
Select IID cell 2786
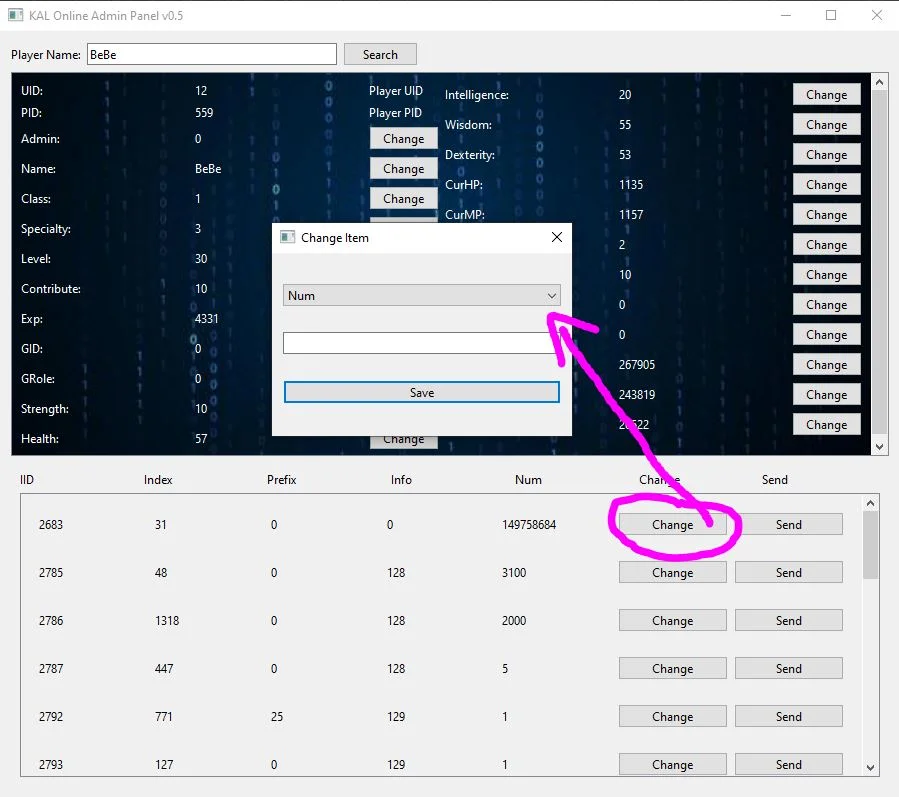pos(51,620)
